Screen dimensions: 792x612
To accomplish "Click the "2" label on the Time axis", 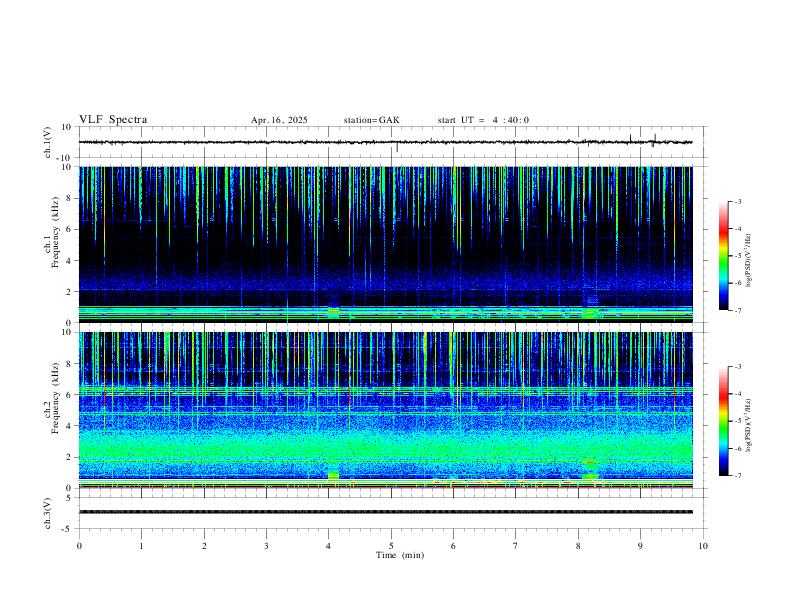I will 204,546.
